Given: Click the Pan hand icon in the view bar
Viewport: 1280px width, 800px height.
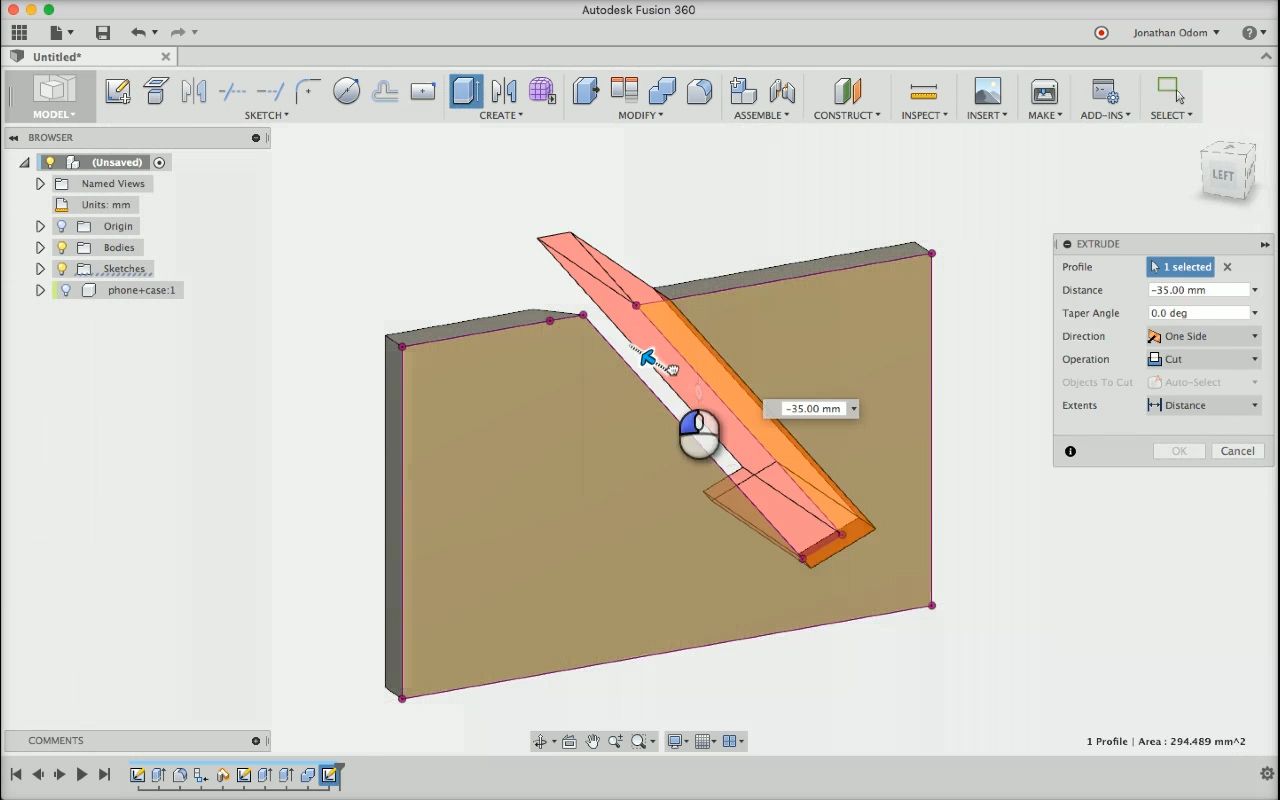Looking at the screenshot, I should (592, 741).
